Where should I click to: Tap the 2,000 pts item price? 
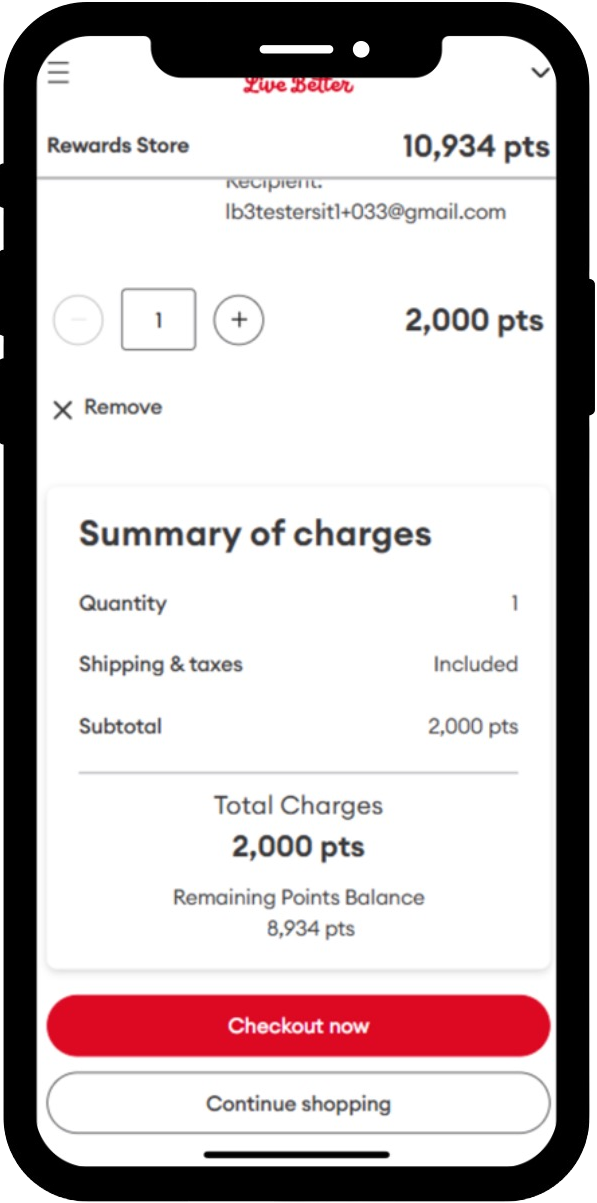pos(474,321)
